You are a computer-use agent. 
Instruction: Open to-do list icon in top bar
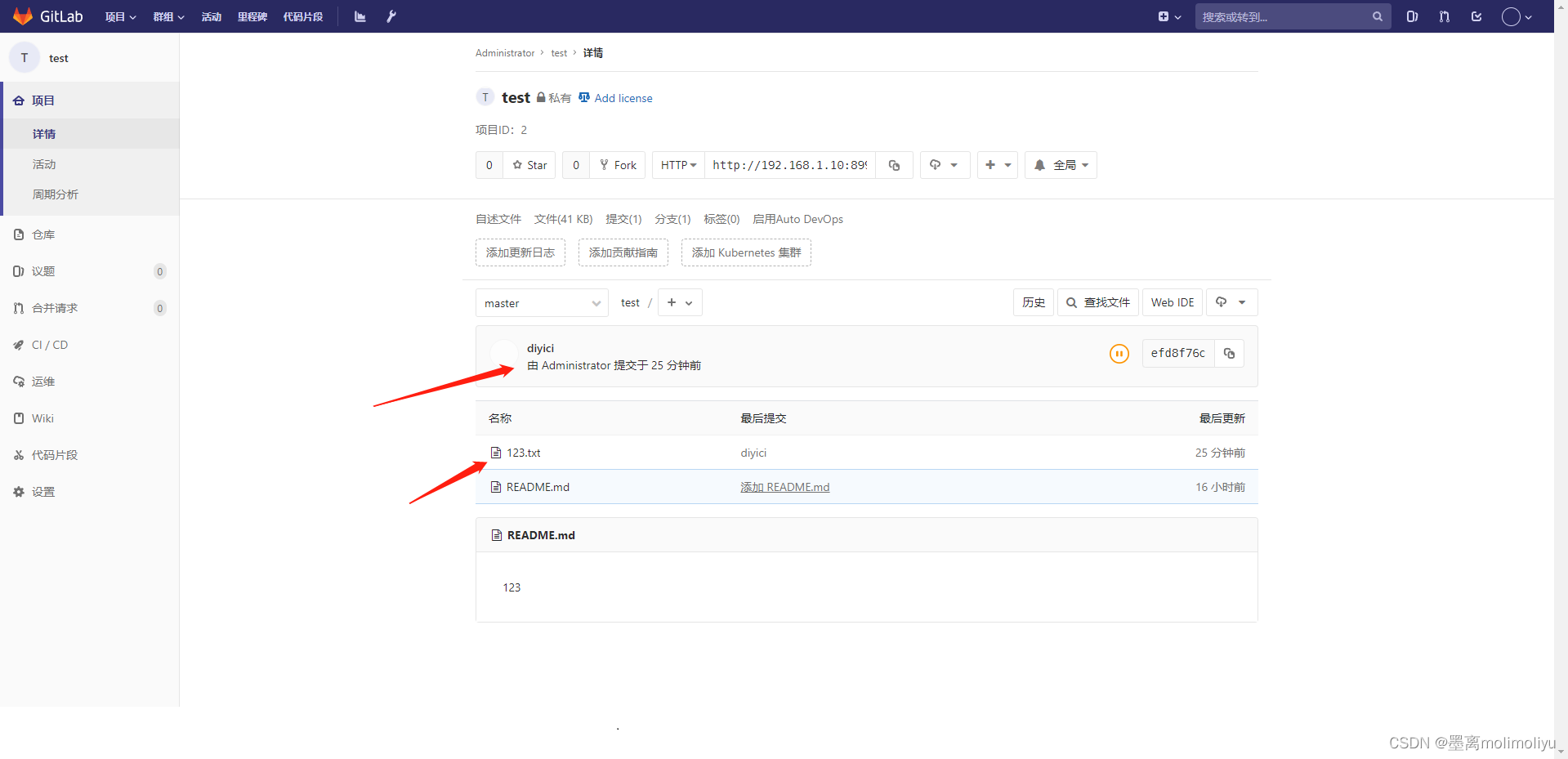coord(1476,16)
